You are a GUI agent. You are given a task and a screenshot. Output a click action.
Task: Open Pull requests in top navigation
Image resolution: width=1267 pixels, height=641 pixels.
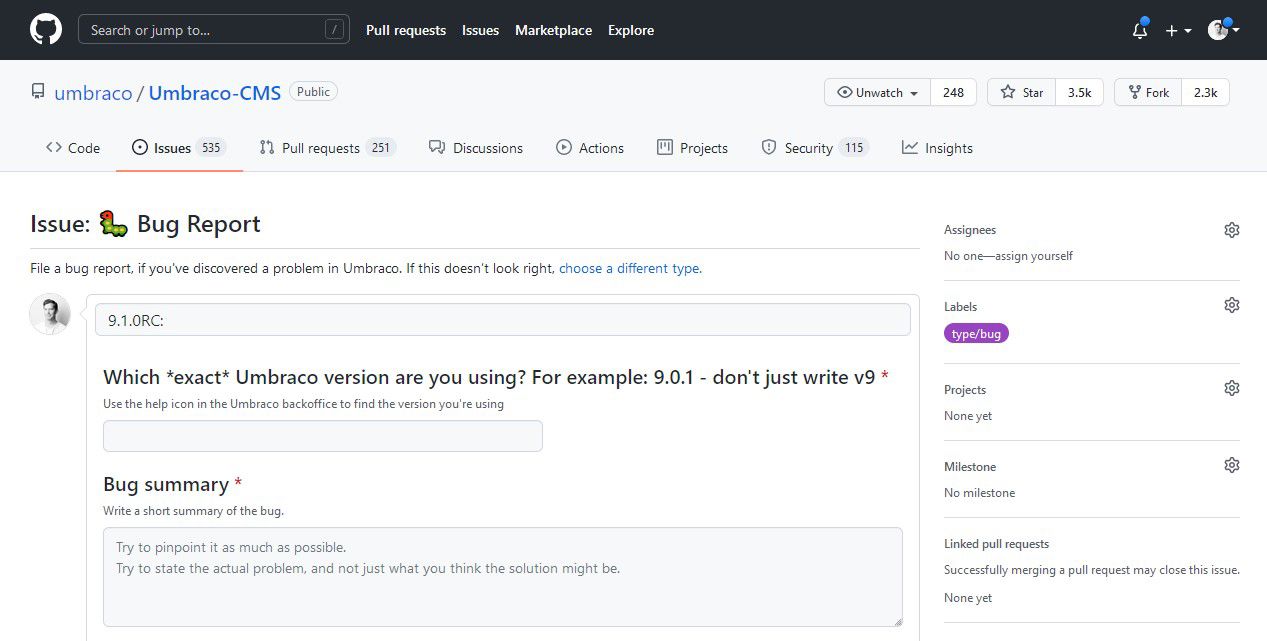coord(406,30)
